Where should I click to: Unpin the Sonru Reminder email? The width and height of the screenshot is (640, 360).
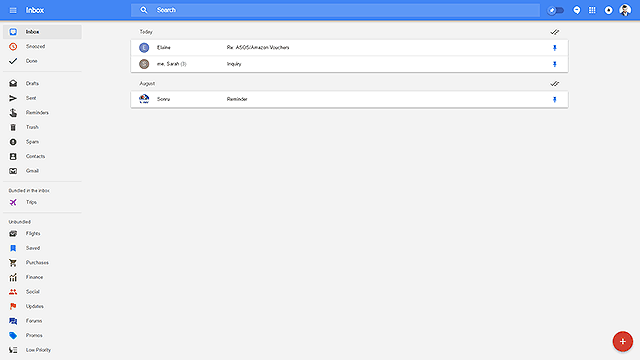coord(554,99)
